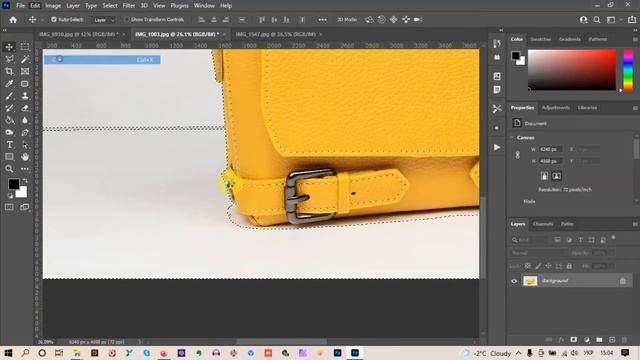Image resolution: width=640 pixels, height=360 pixels.
Task: Click the Share image icon
Action: 632,20
